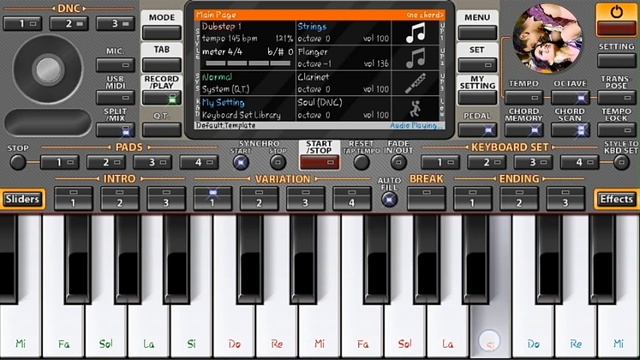The height and width of the screenshot is (360, 640).
Task: Select the Flanger sound row
Action: click(343, 58)
